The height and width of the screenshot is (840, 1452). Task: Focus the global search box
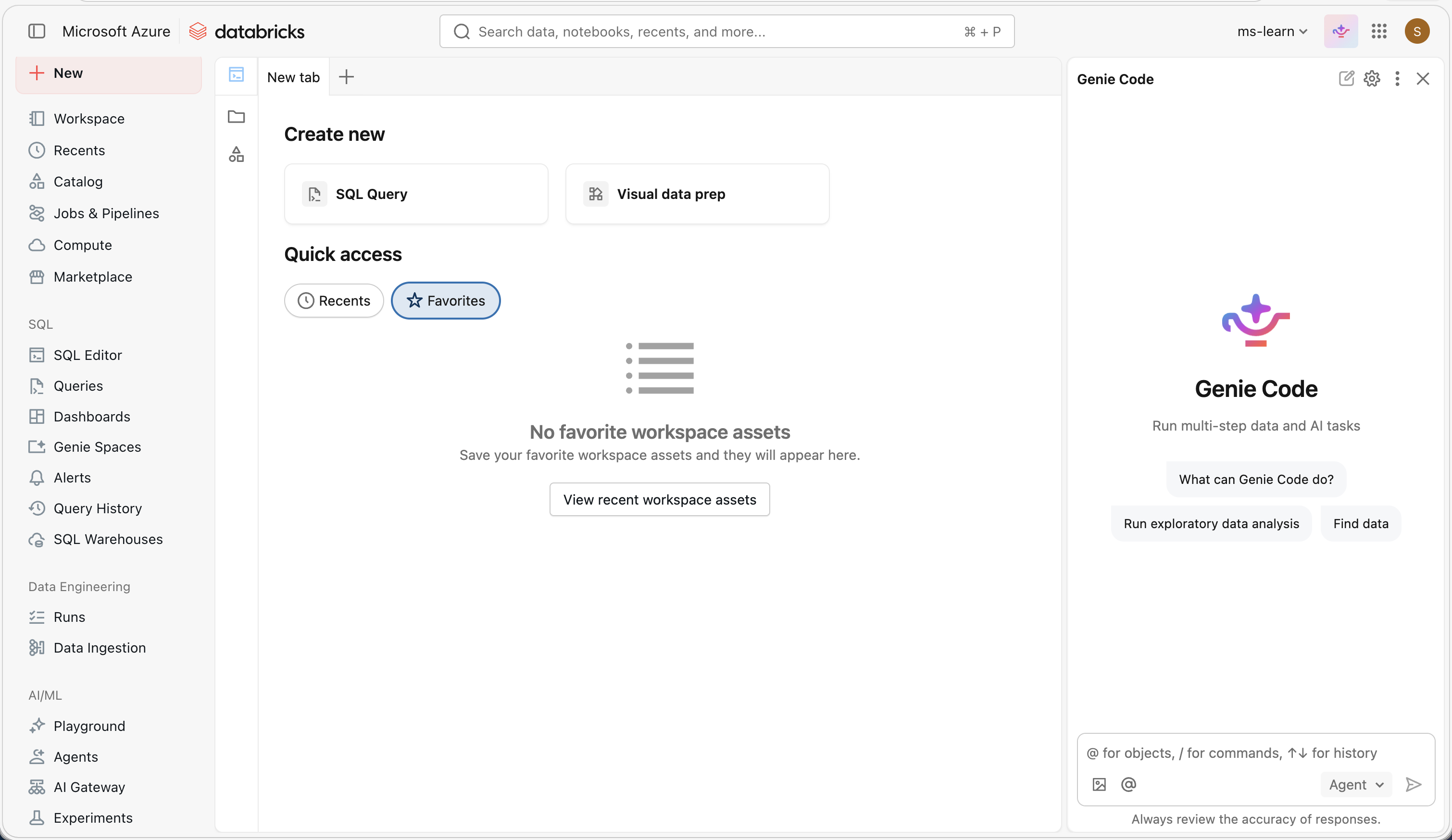[x=726, y=31]
